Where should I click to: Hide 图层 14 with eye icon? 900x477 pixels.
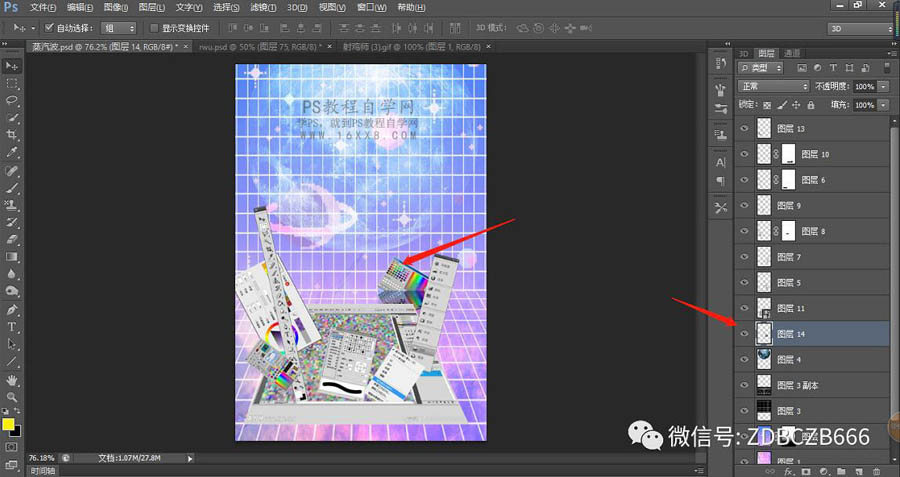(744, 333)
